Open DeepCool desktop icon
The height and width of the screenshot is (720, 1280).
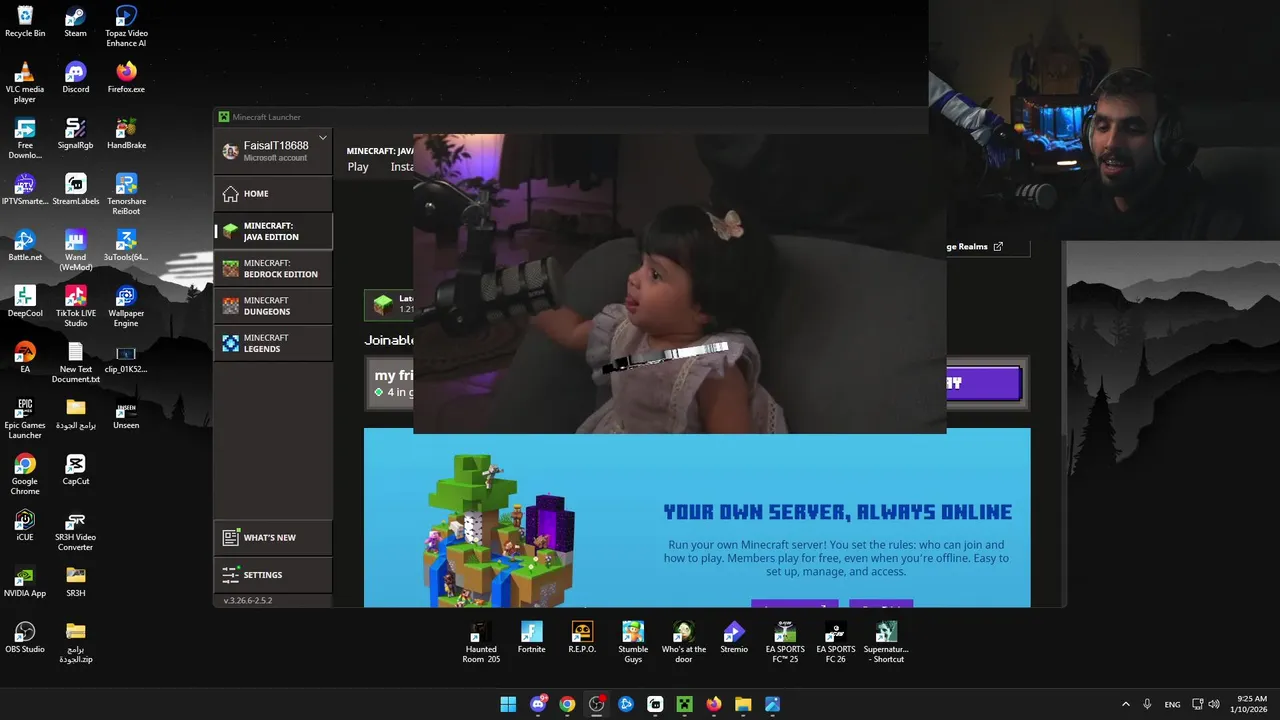click(x=25, y=301)
